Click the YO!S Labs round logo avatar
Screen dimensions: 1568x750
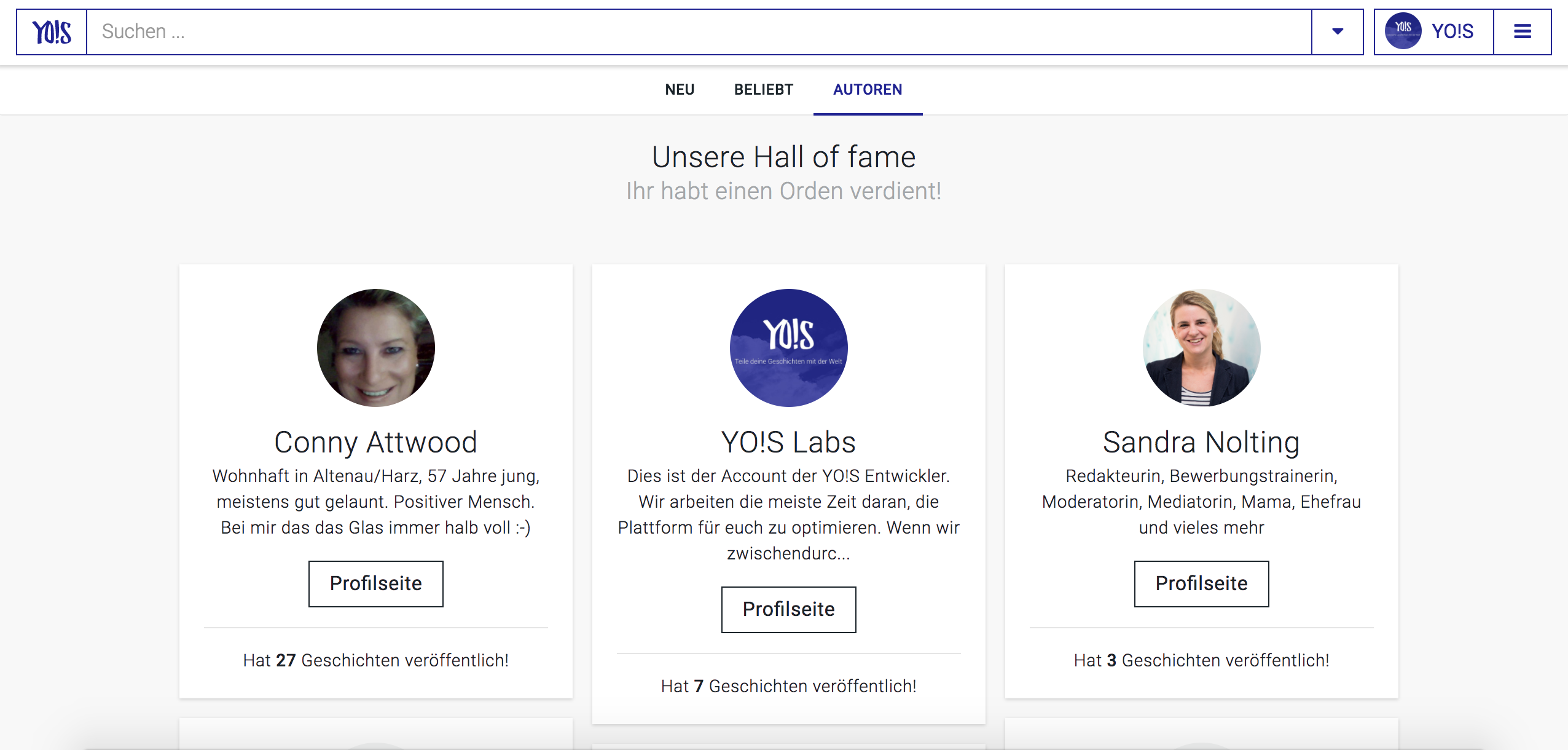coord(789,348)
